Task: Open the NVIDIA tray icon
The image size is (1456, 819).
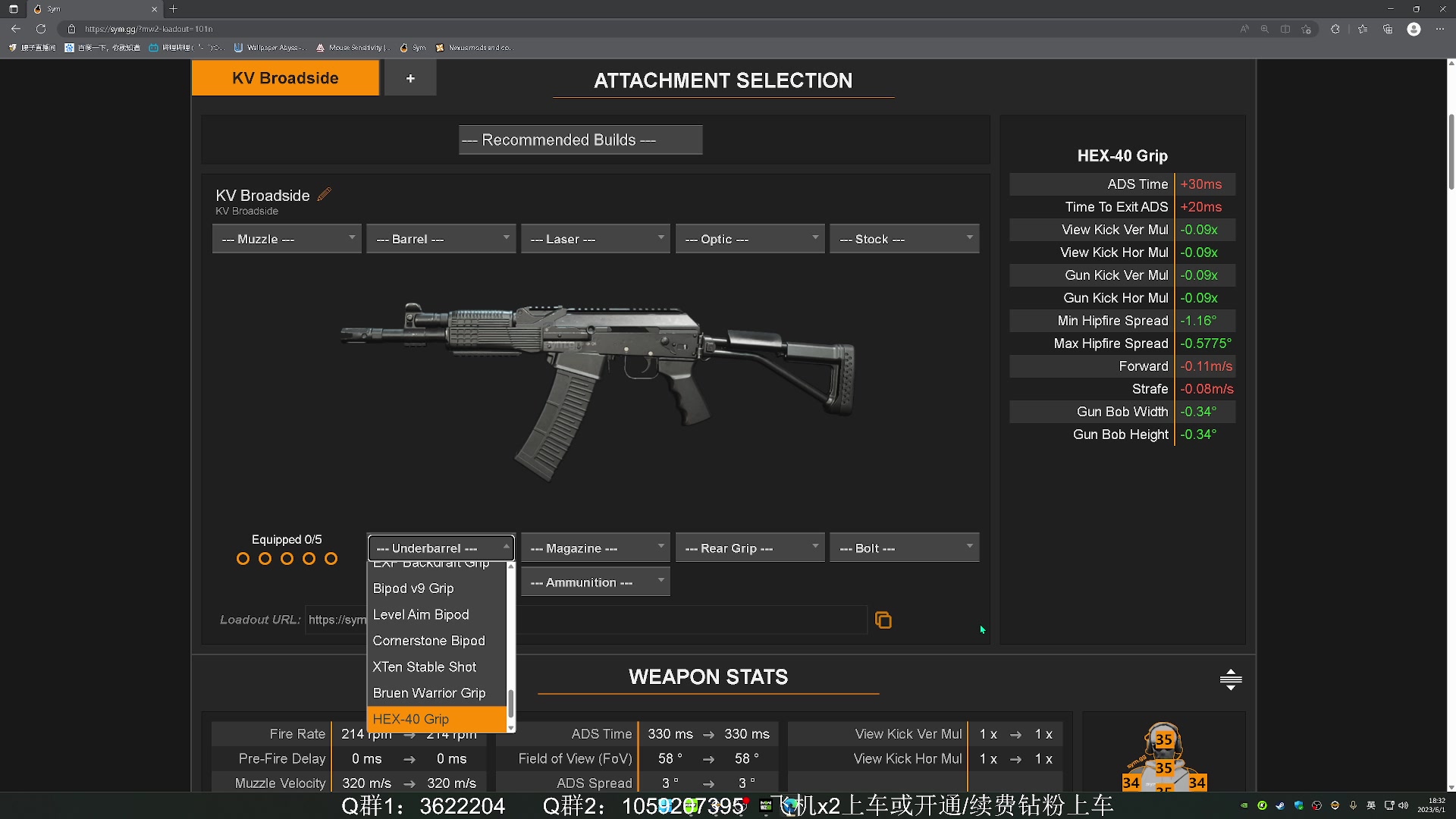Action: coord(1244,805)
